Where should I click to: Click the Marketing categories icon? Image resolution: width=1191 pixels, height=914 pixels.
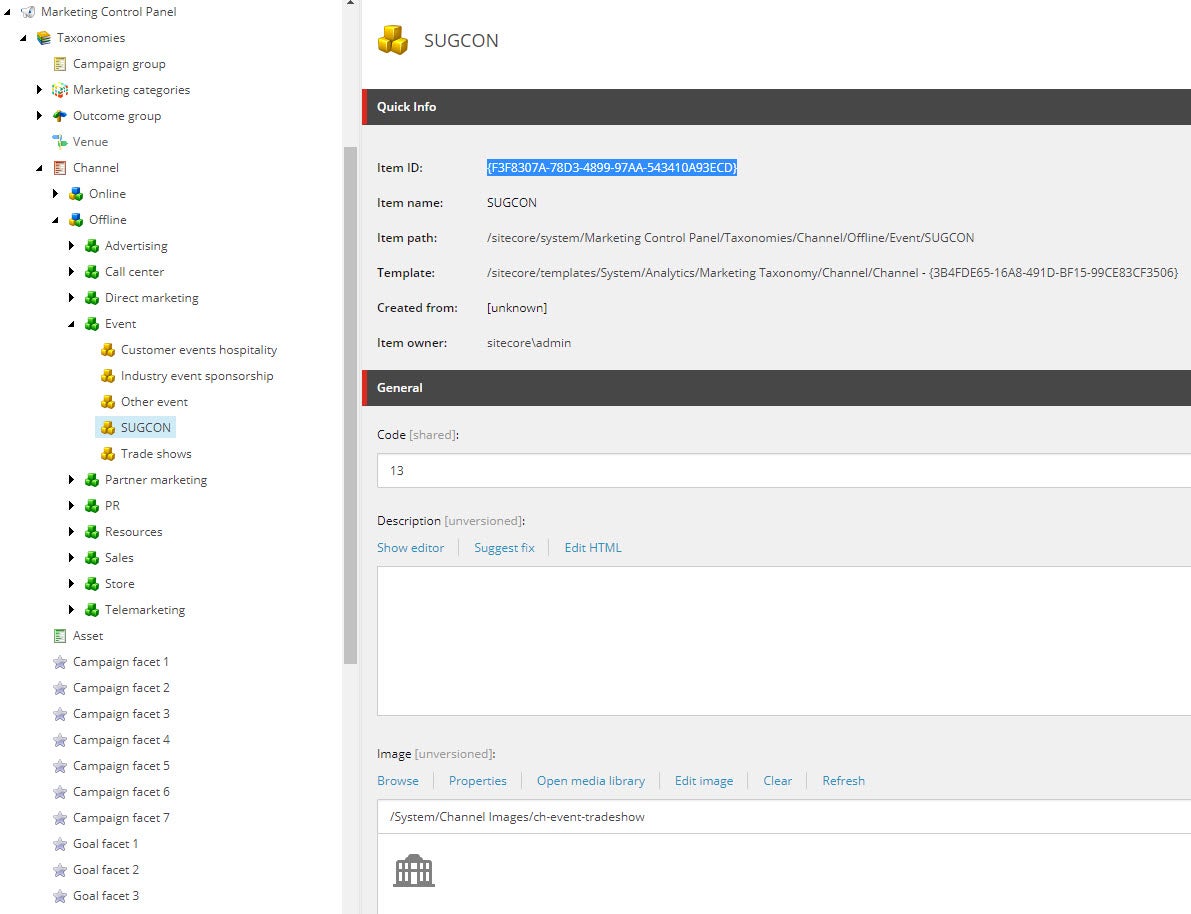[58, 89]
